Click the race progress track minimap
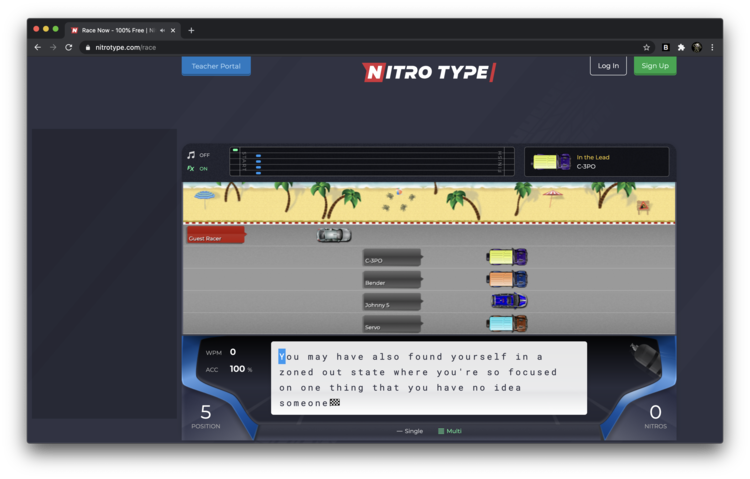The width and height of the screenshot is (750, 479). point(372,161)
